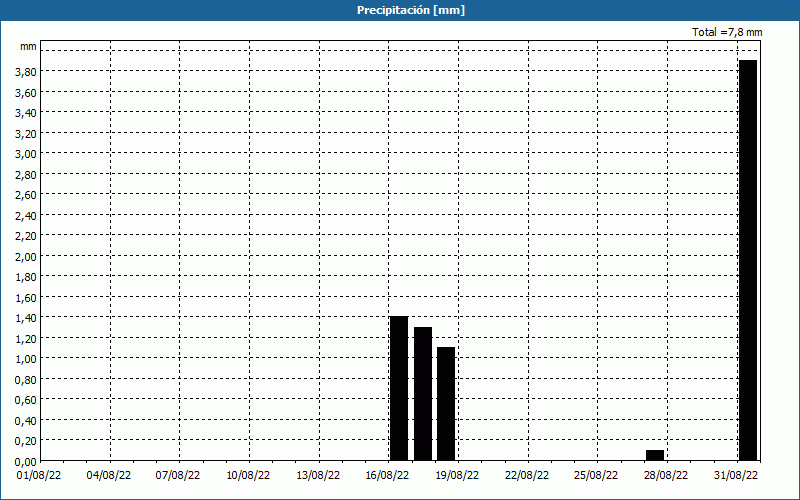Viewport: 800px width, 500px height.
Task: Click the 2,20 y-axis value
Action: (26, 236)
